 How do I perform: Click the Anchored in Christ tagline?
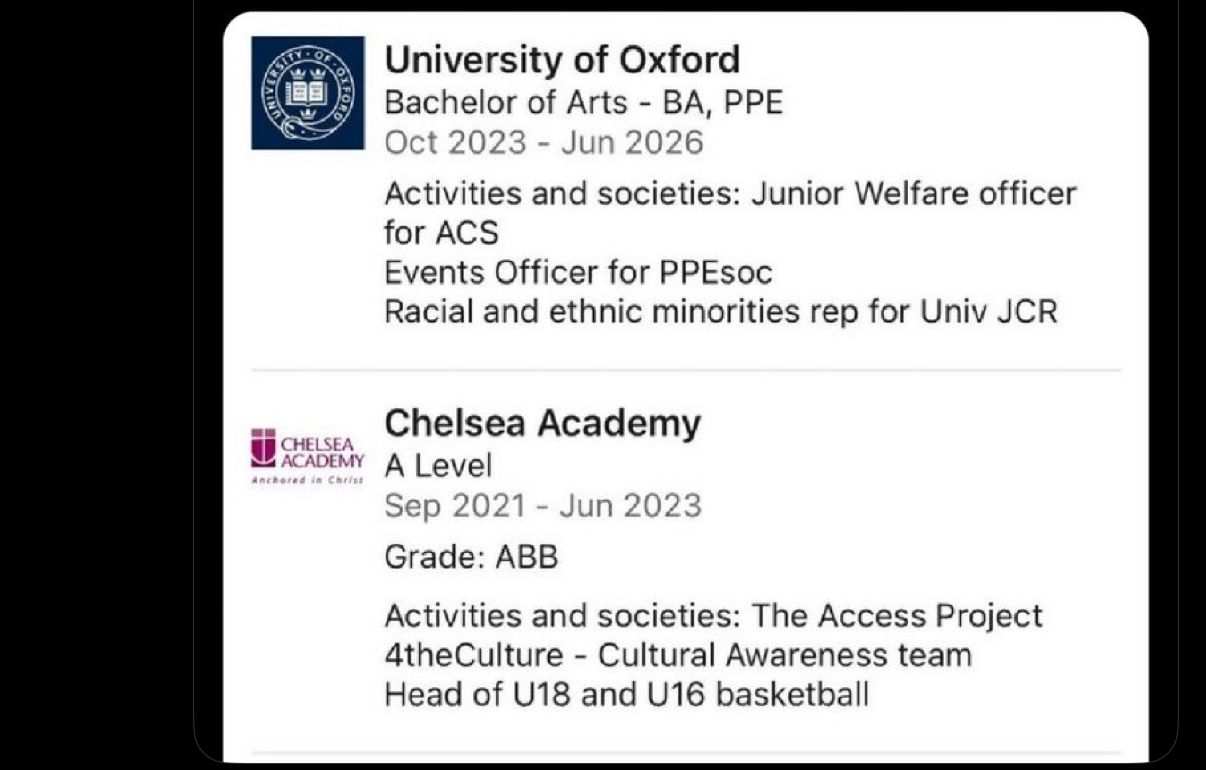click(307, 479)
